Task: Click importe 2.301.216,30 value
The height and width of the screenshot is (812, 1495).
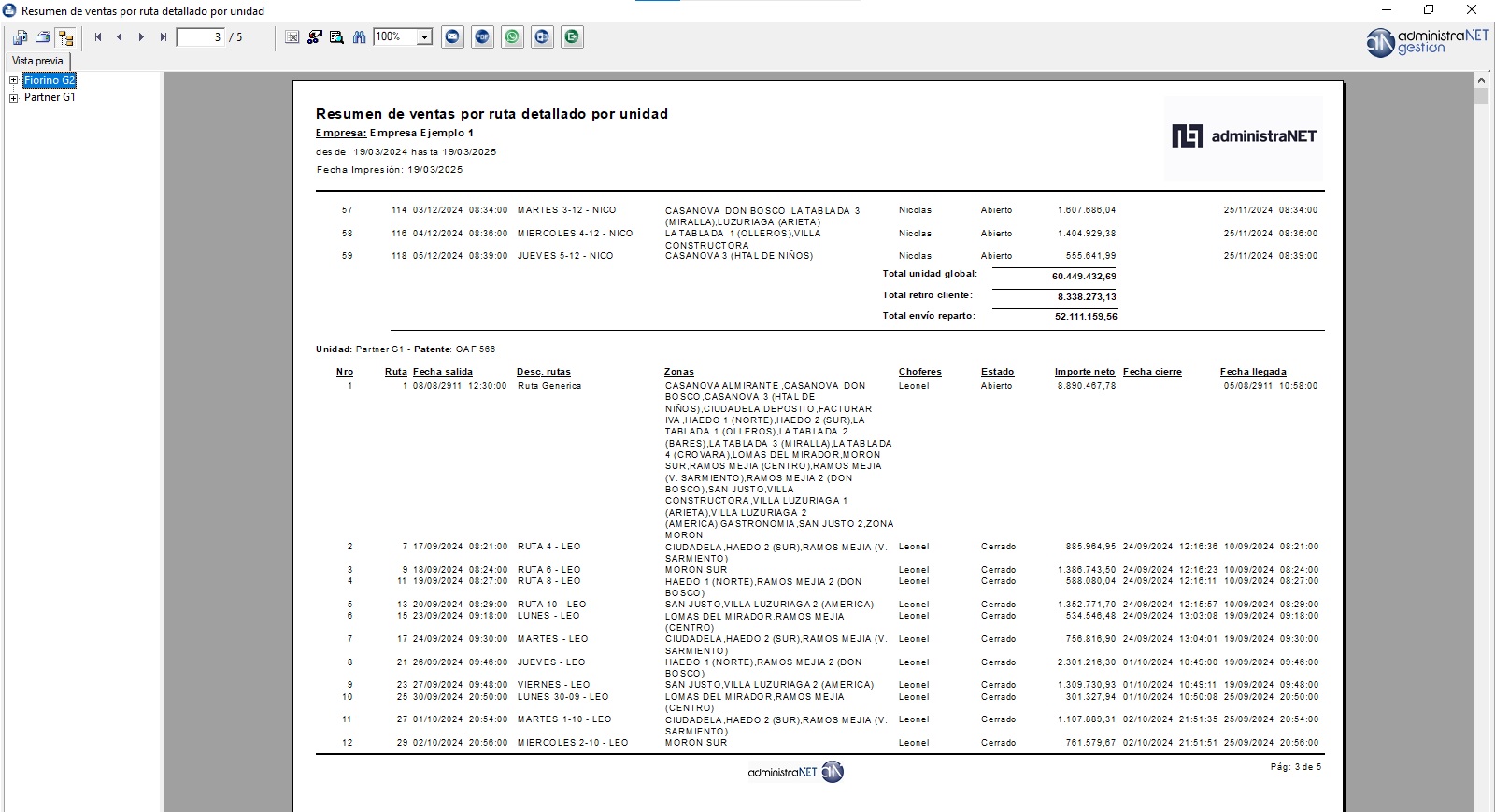Action: click(1087, 662)
